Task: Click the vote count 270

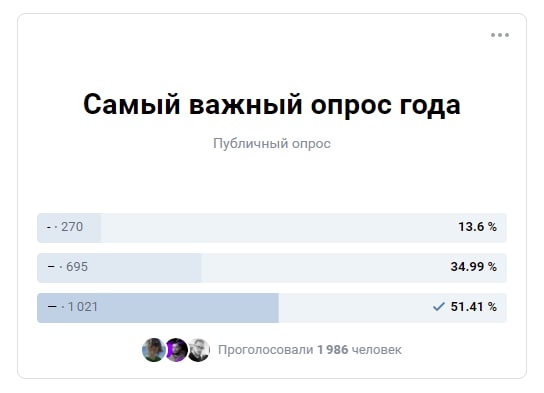Action: [72, 227]
